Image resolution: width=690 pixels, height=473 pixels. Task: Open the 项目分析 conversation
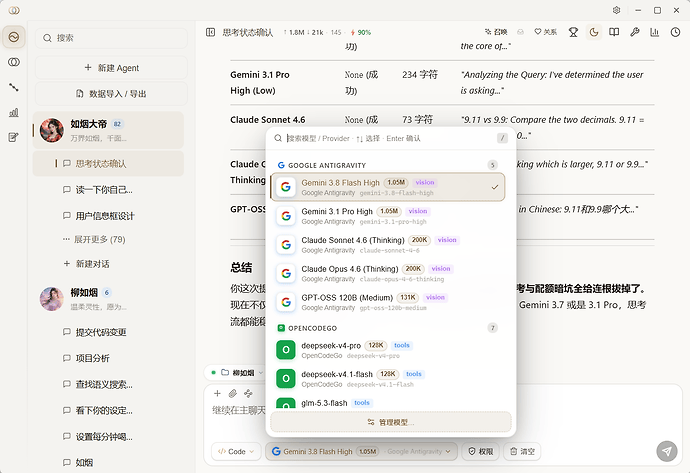coord(108,358)
